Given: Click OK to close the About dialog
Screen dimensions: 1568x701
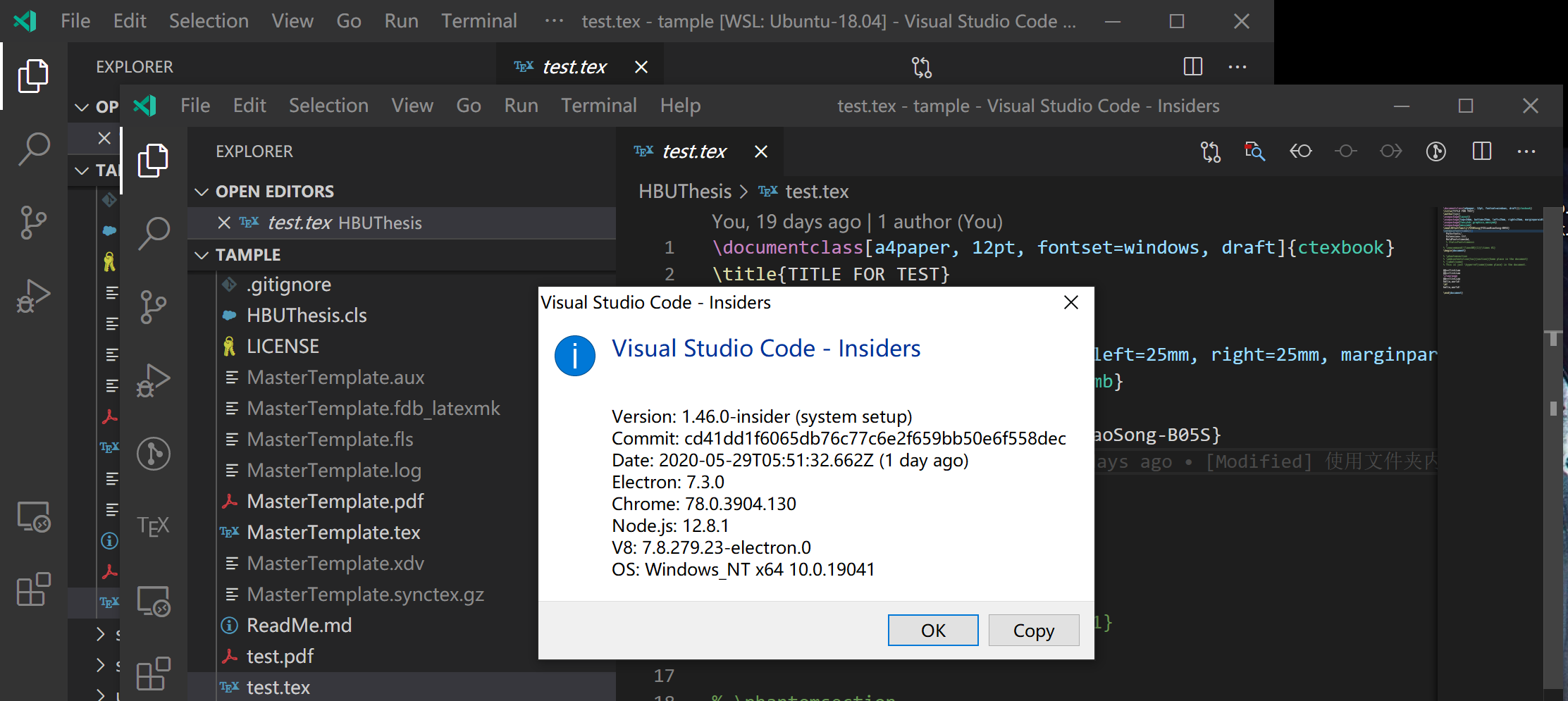Looking at the screenshot, I should click(x=933, y=630).
